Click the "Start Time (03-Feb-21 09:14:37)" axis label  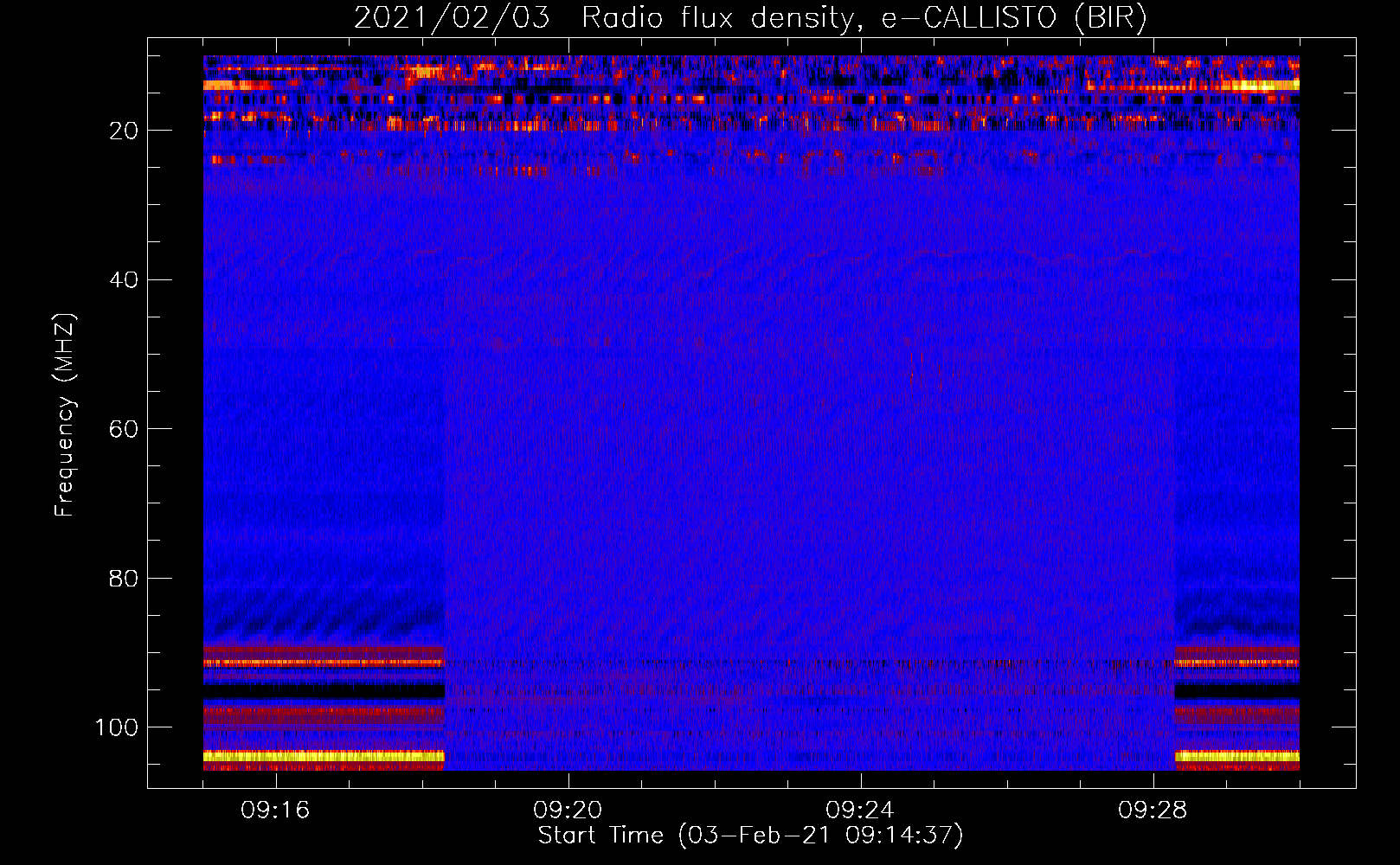pyautogui.click(x=750, y=836)
